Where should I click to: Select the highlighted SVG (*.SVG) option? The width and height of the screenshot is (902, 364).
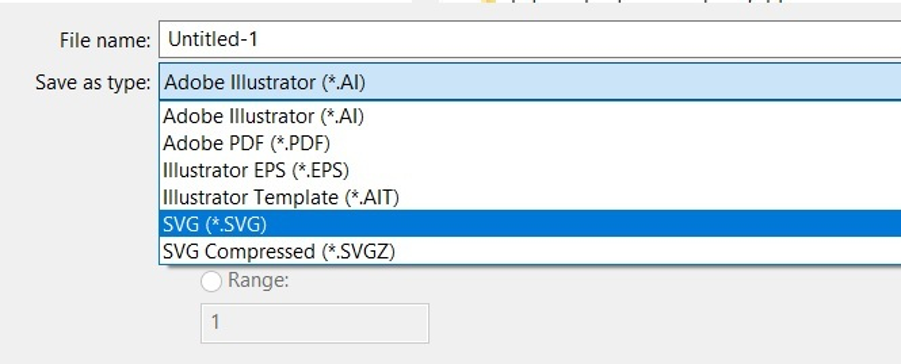[530, 224]
